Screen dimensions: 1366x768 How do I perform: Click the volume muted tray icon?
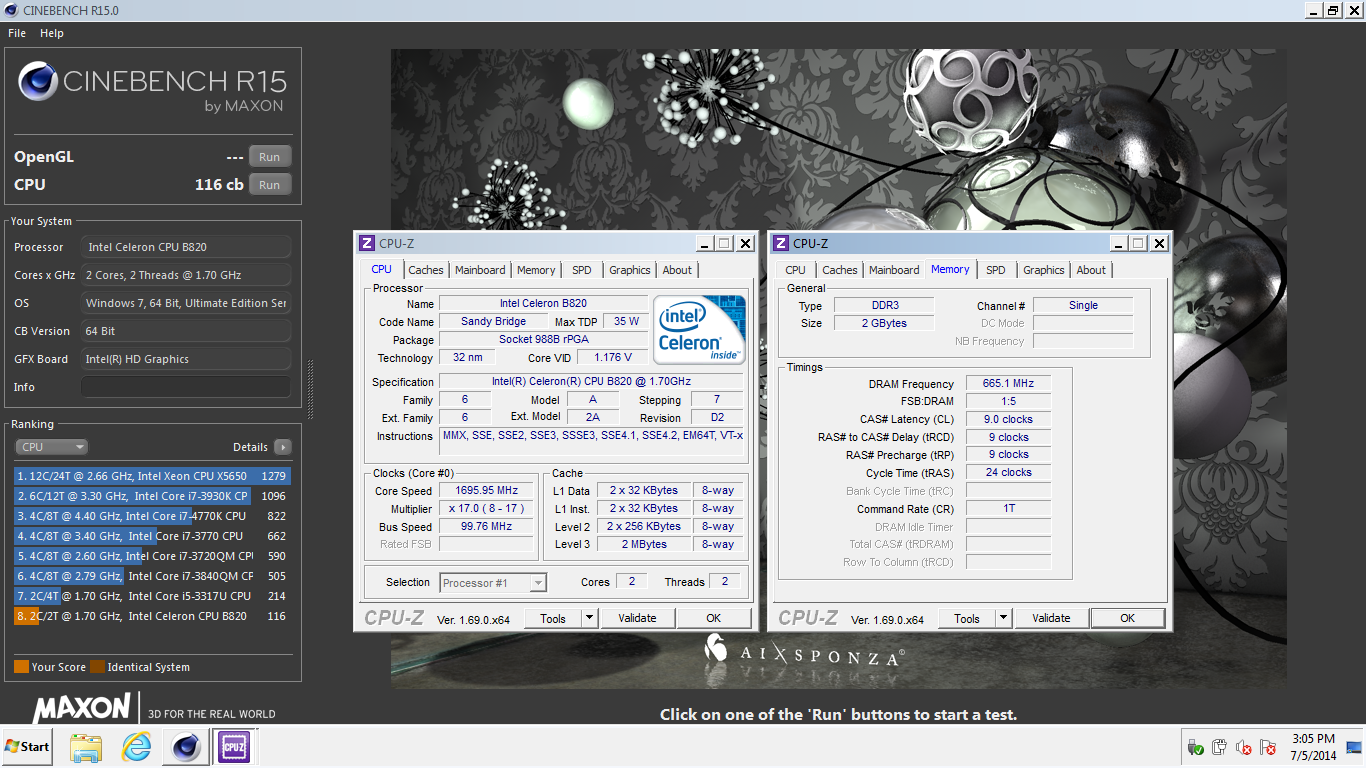tap(1244, 747)
